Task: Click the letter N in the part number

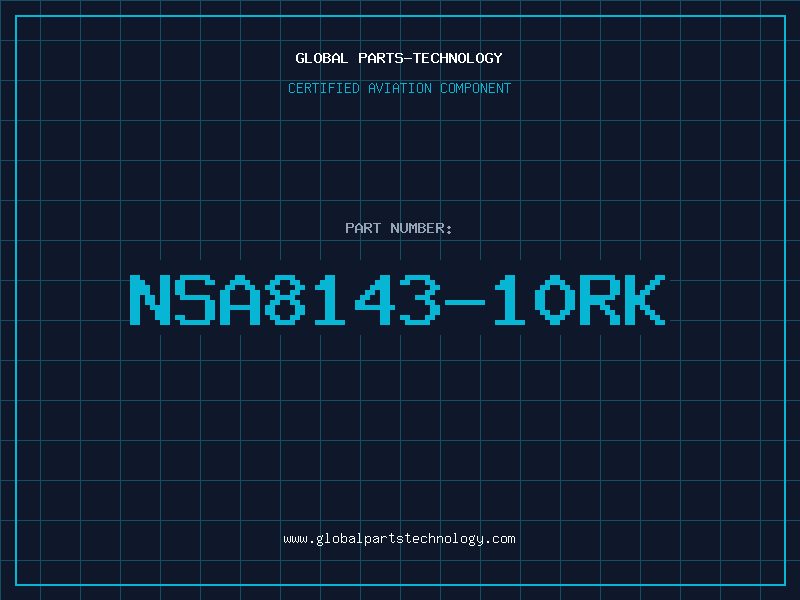Action: point(150,299)
